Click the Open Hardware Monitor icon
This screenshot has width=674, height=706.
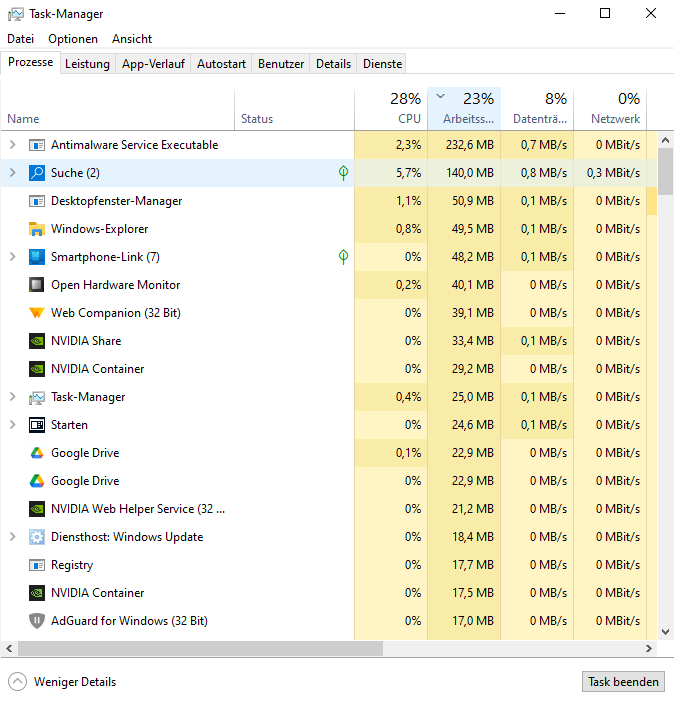[36, 285]
